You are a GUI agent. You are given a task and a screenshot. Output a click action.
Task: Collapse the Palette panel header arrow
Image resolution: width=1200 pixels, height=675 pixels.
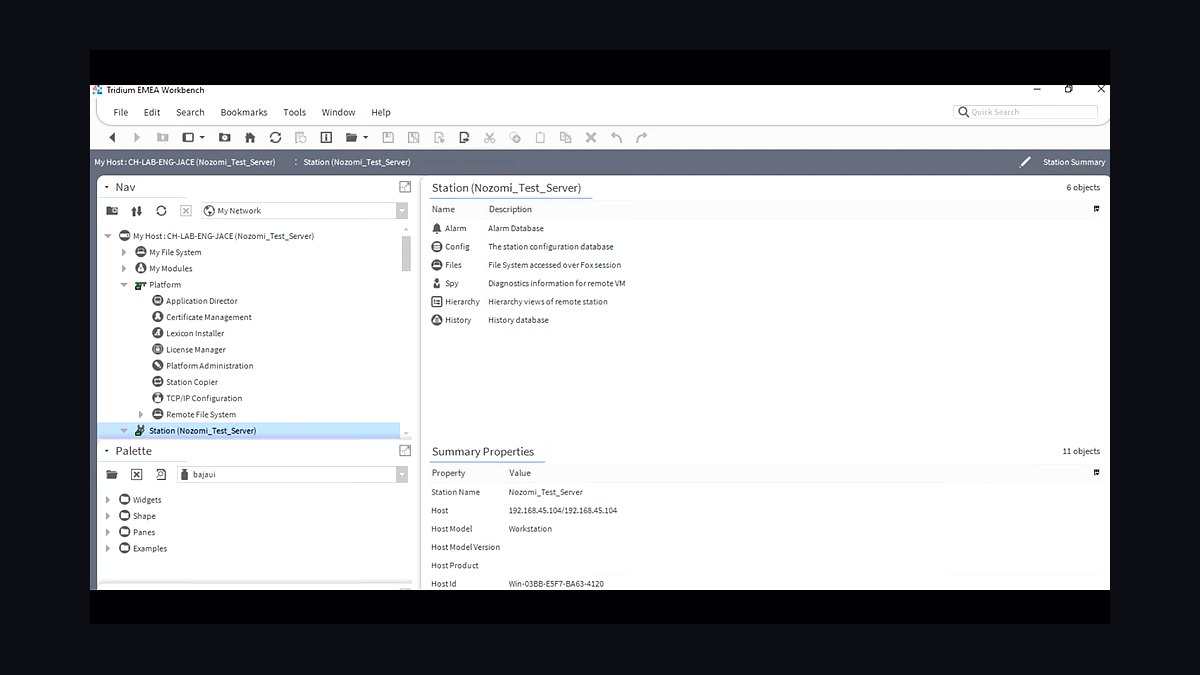click(x=106, y=451)
